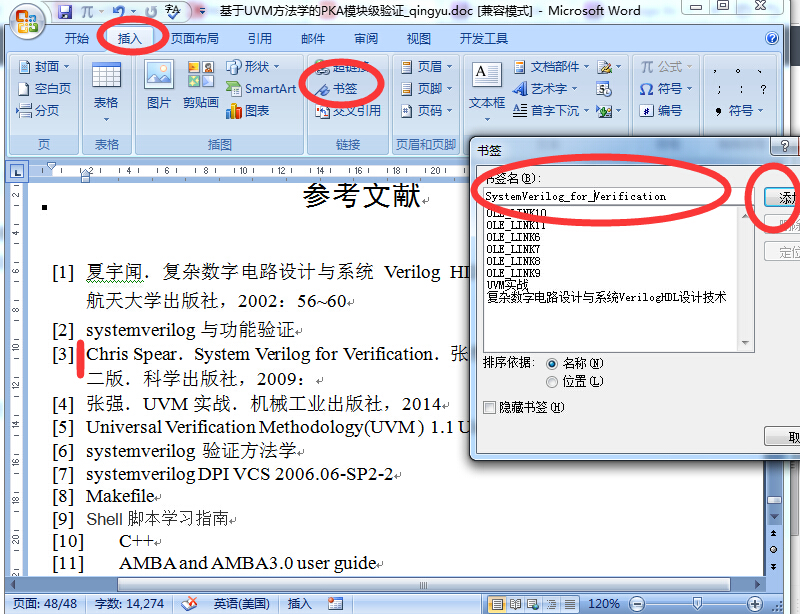Click the zoom in plus button

coord(755,604)
